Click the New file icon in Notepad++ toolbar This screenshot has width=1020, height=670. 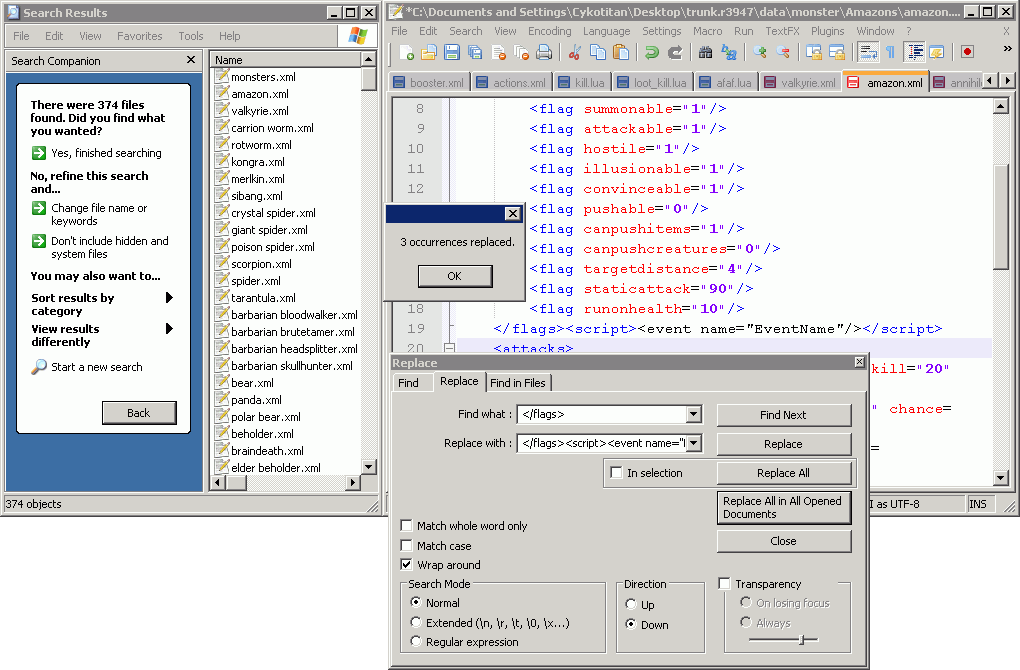pyautogui.click(x=406, y=53)
